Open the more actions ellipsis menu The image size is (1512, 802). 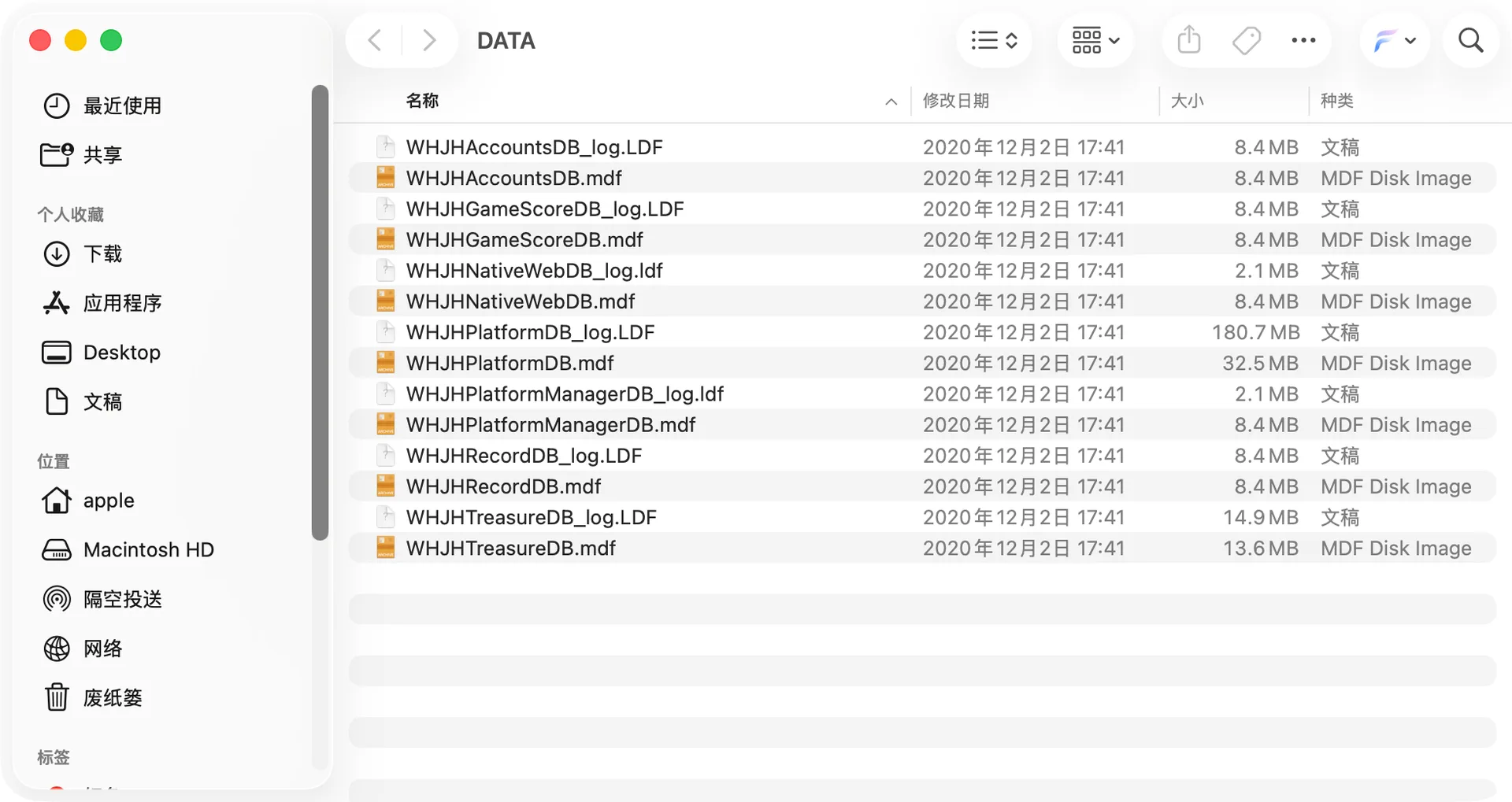click(1303, 40)
